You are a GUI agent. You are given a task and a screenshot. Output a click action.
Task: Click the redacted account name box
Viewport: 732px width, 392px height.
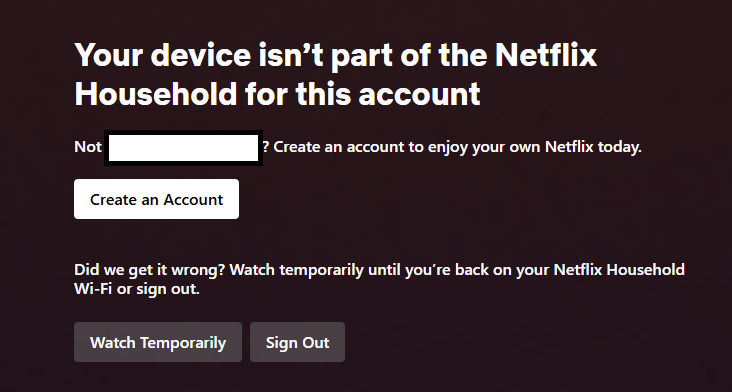click(183, 148)
